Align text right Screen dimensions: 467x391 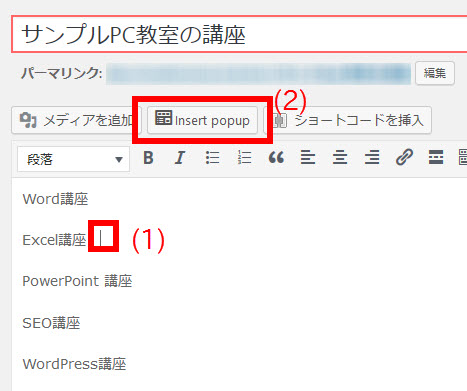[x=372, y=158]
